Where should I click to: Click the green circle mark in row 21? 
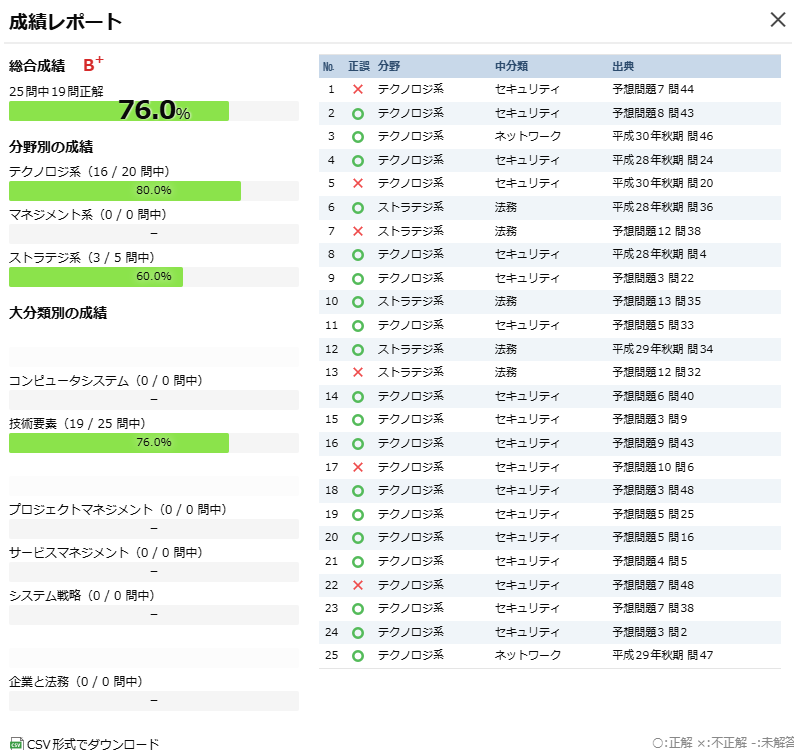click(x=358, y=562)
